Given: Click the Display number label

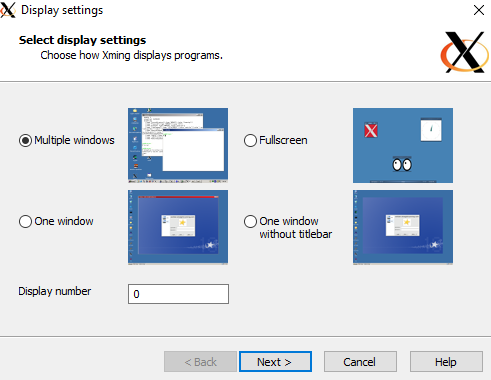Looking at the screenshot, I should (x=55, y=291).
